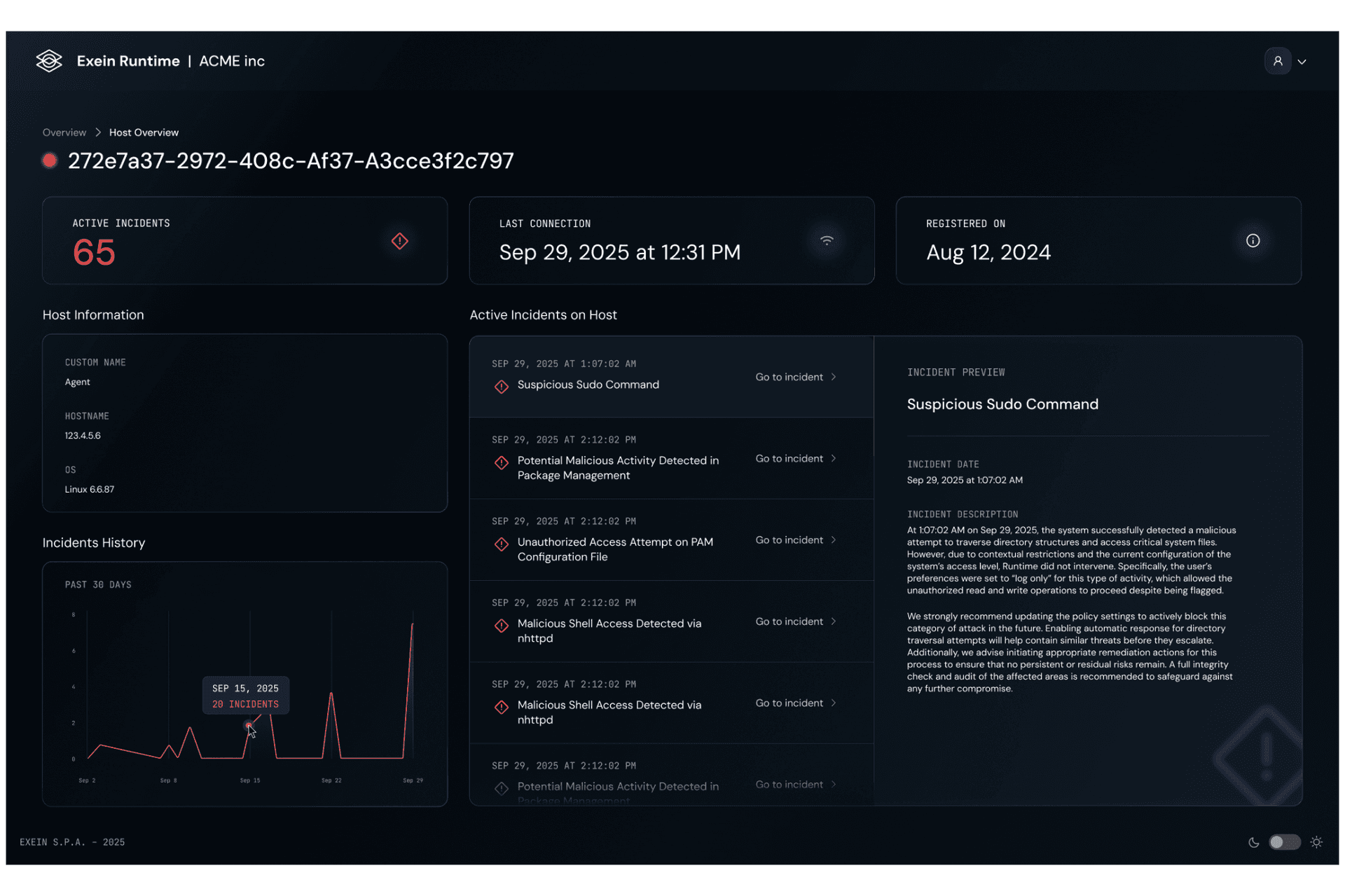Click the chevron beside Unauthorized Access Attempt incident
The height and width of the screenshot is (896, 1345).
click(834, 539)
